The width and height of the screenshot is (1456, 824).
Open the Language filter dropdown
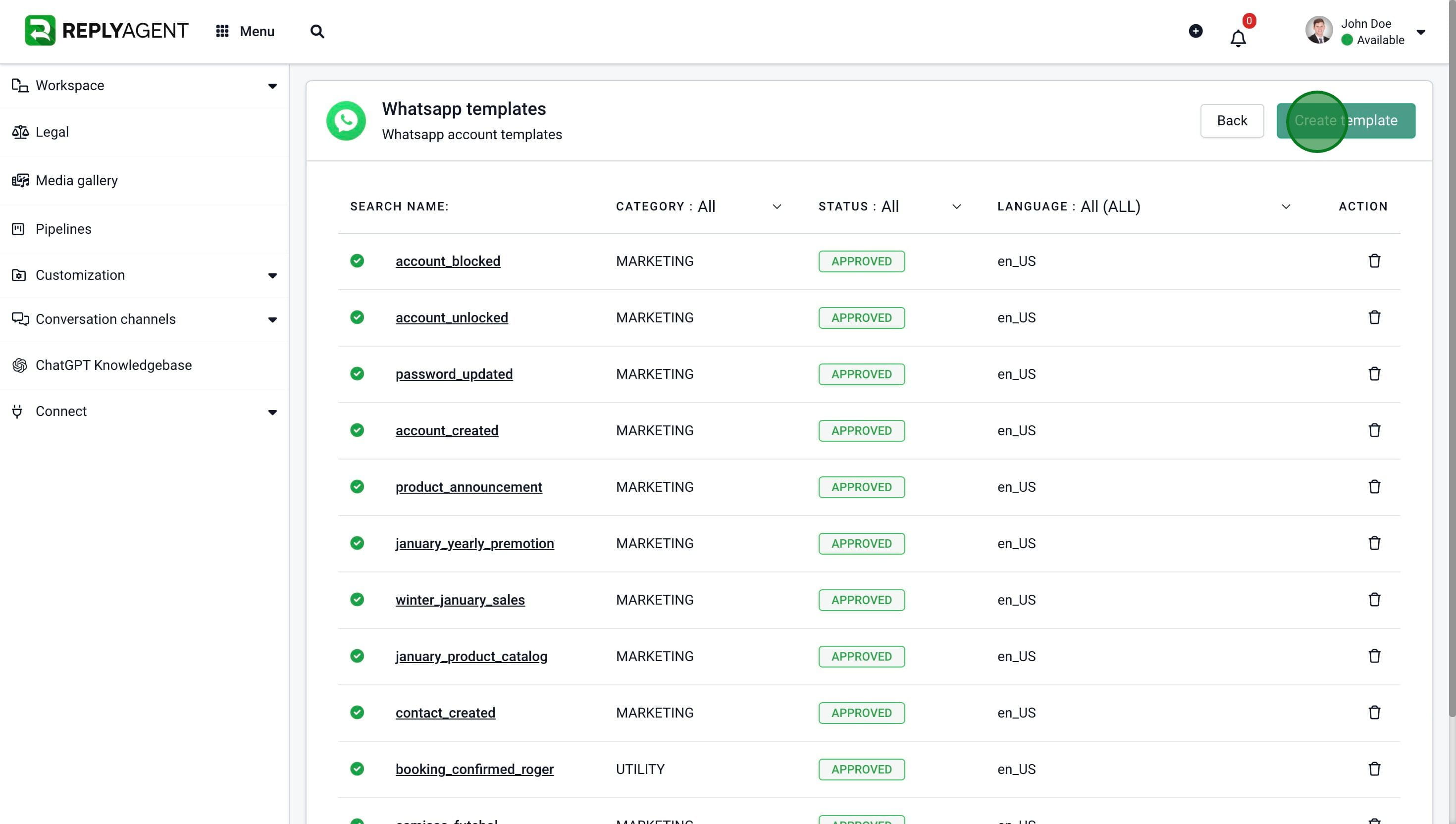tap(1144, 206)
